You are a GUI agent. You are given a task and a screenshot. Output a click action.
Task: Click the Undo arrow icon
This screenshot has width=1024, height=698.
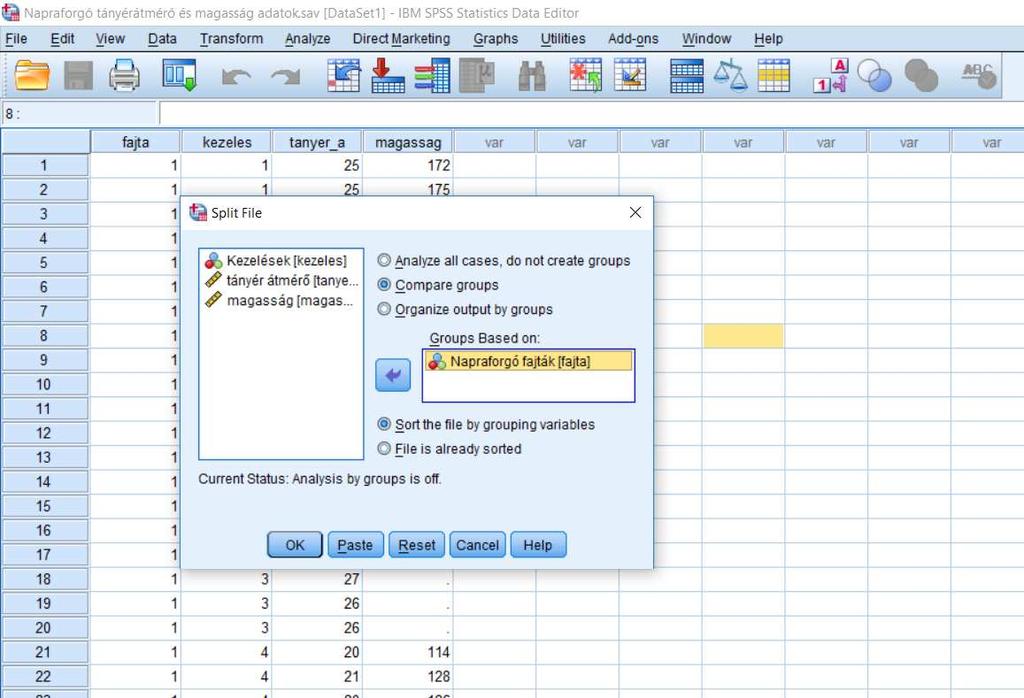(x=236, y=76)
